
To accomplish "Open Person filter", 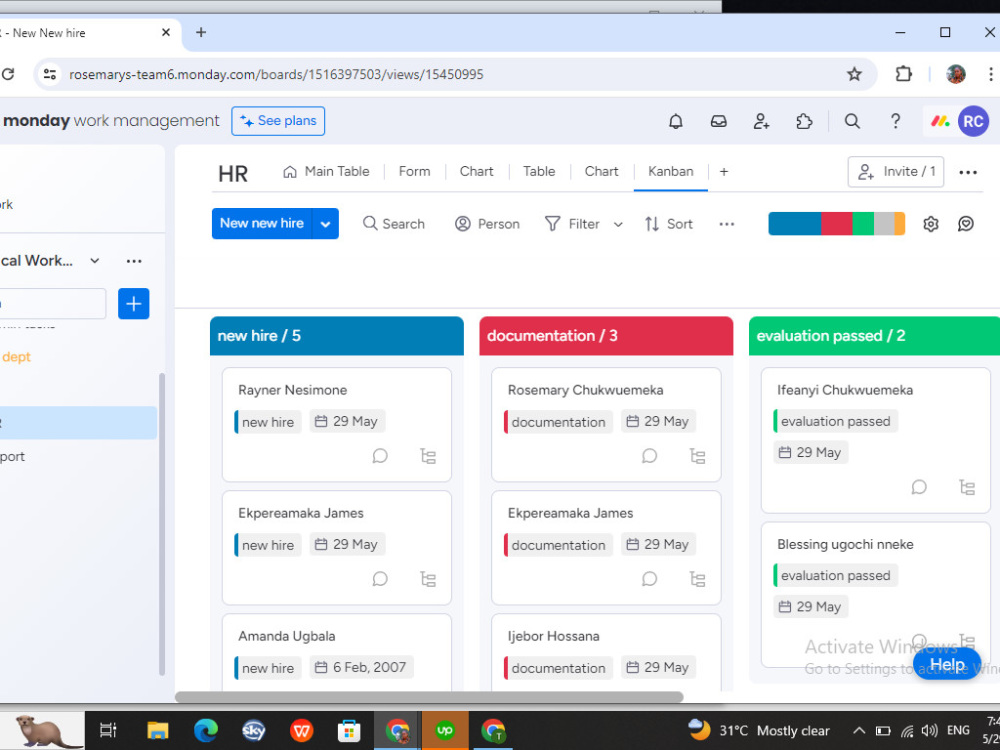I will (x=487, y=224).
